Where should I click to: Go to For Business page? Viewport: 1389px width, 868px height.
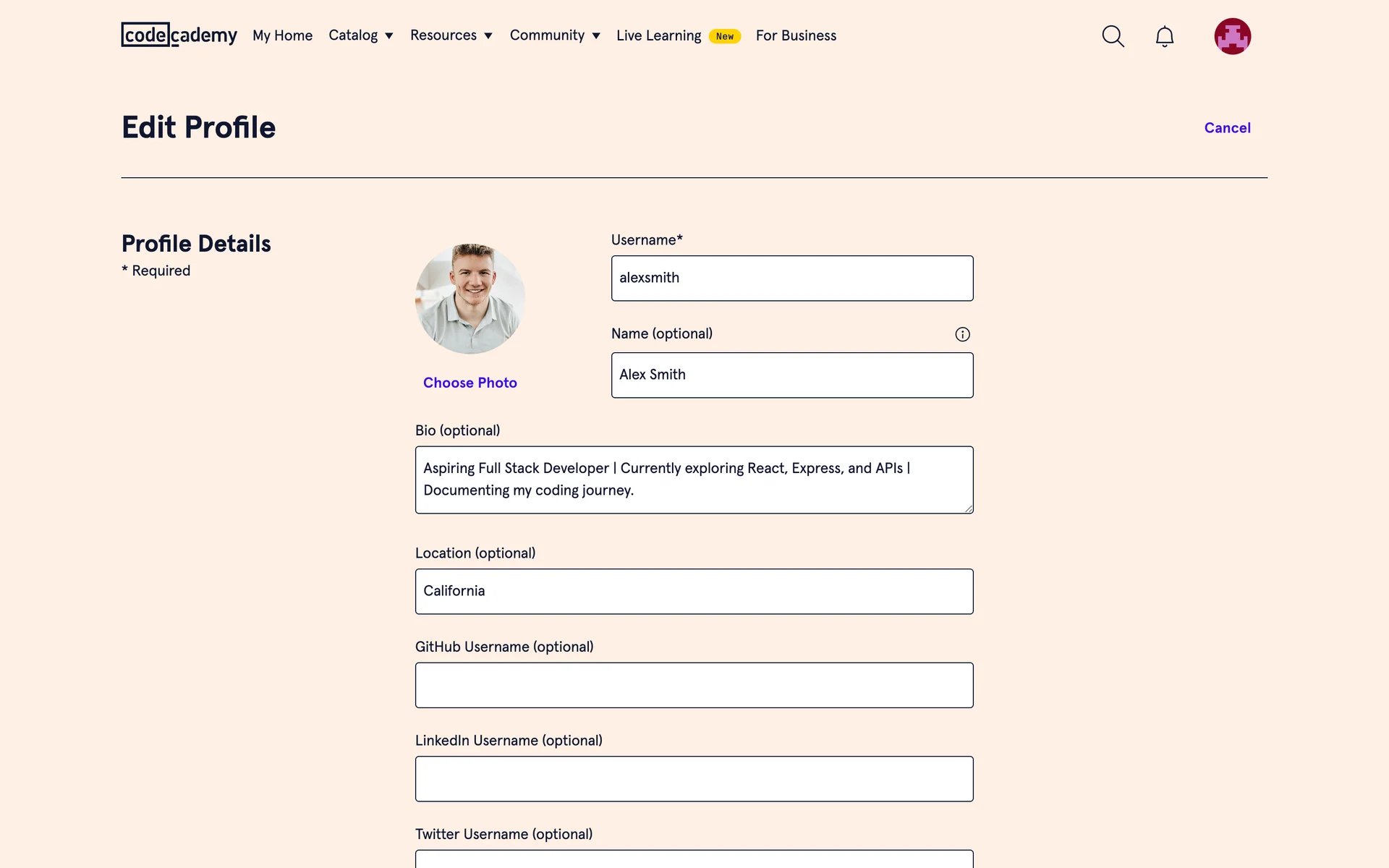click(796, 35)
